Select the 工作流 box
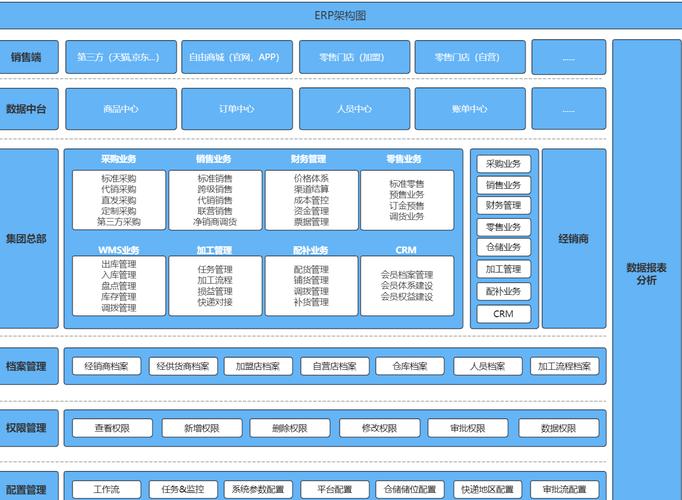The image size is (682, 500). pyautogui.click(x=107, y=489)
